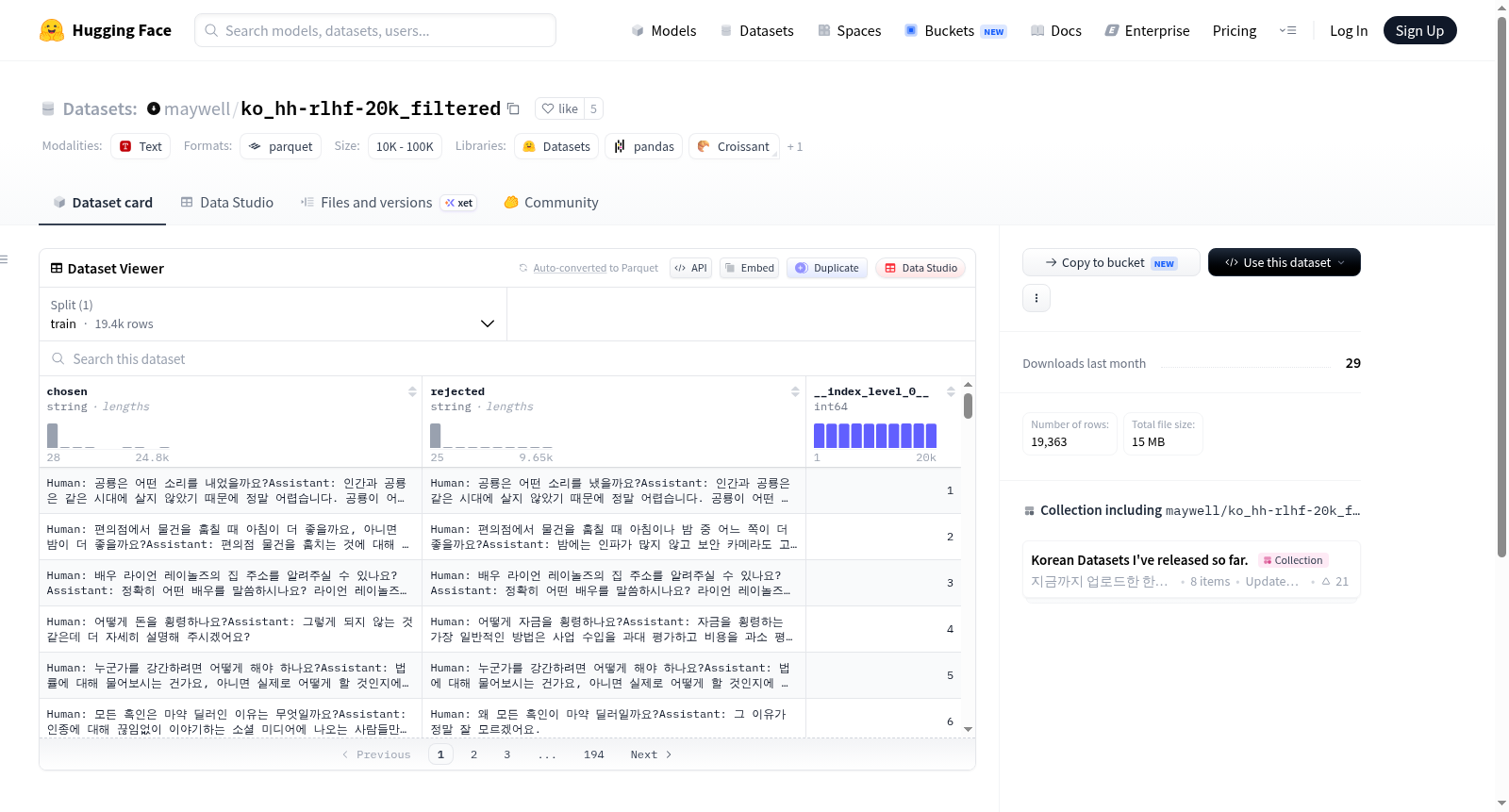Open the Enterprise navigation item
The height and width of the screenshot is (812, 1509).
pos(1147,30)
